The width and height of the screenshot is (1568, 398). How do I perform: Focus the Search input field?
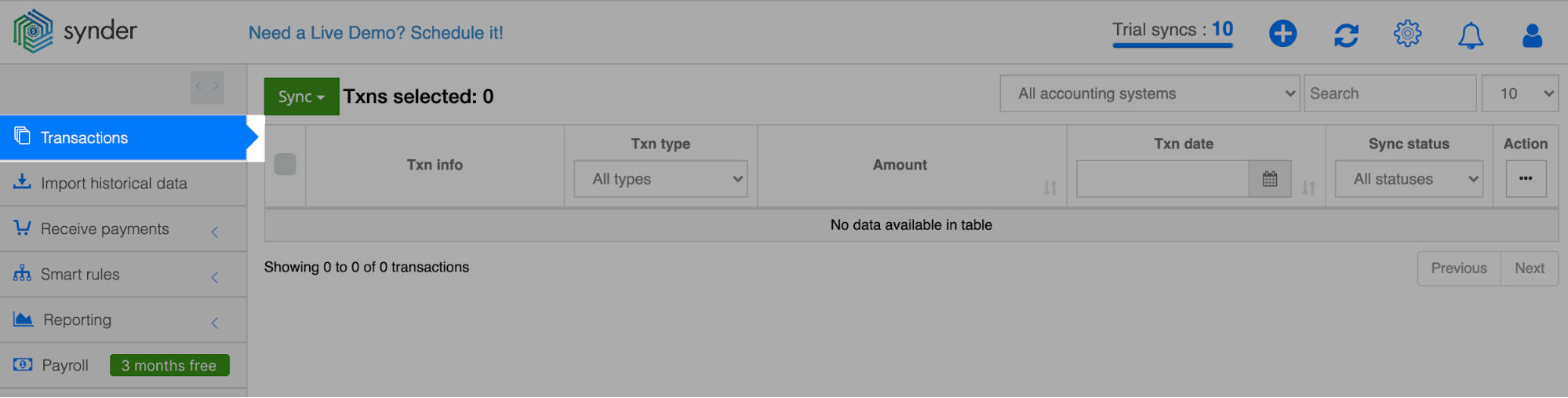click(x=1390, y=93)
